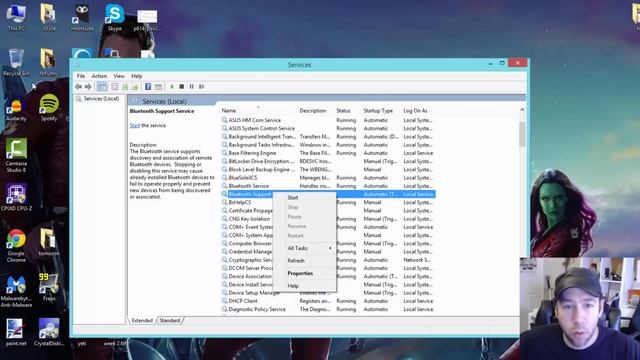Screen dimensions: 640x360
Task: Open Skype desktop icon
Action: pyautogui.click(x=115, y=17)
